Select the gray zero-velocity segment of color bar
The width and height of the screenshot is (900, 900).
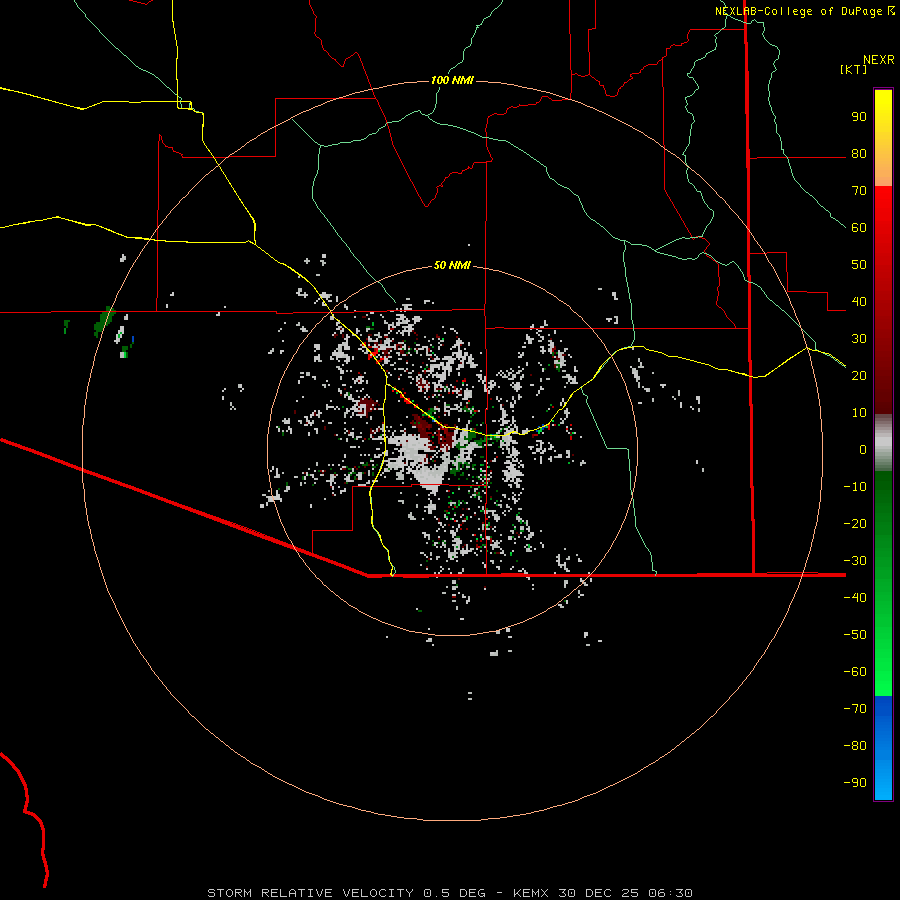pyautogui.click(x=883, y=443)
